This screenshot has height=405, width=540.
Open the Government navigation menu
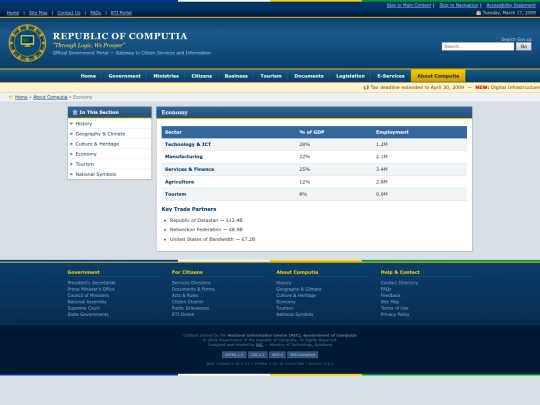point(124,76)
